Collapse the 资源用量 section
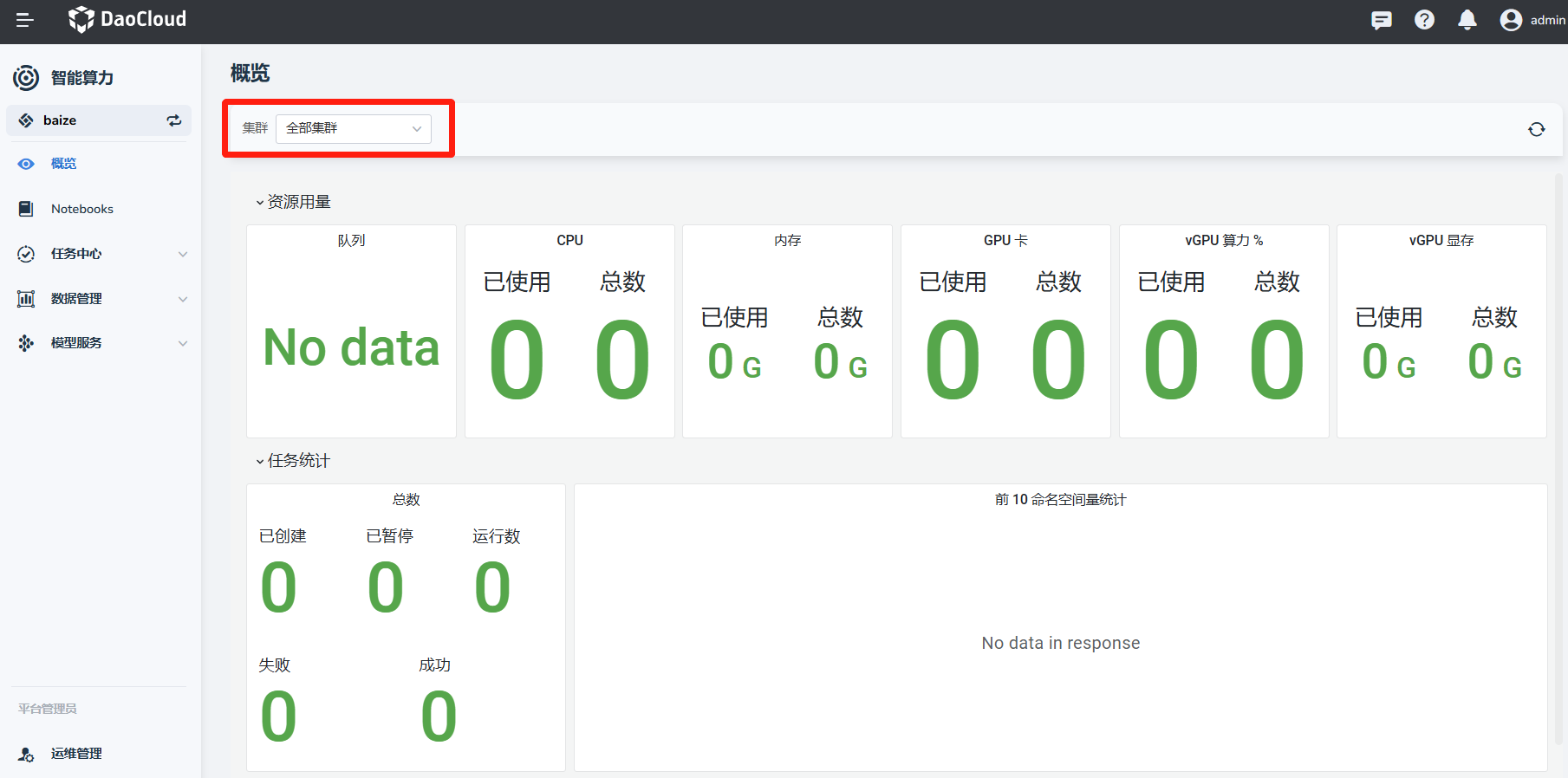 (x=293, y=202)
